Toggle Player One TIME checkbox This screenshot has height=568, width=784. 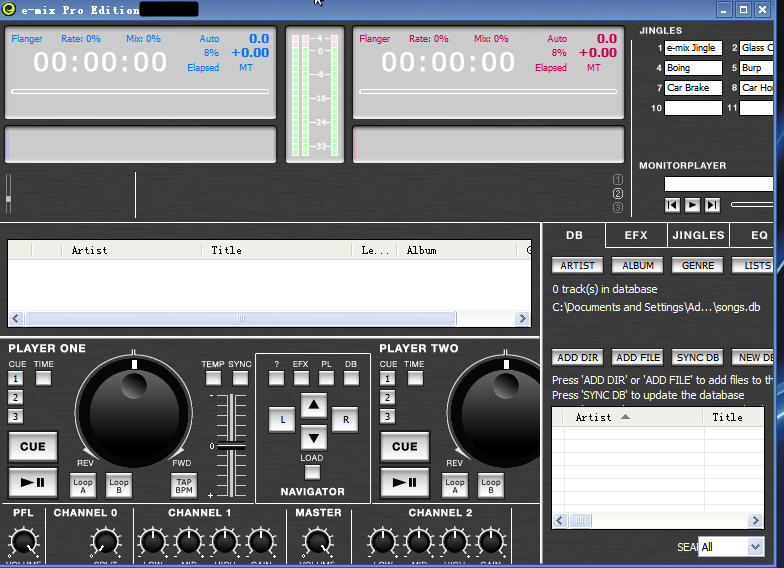(44, 379)
